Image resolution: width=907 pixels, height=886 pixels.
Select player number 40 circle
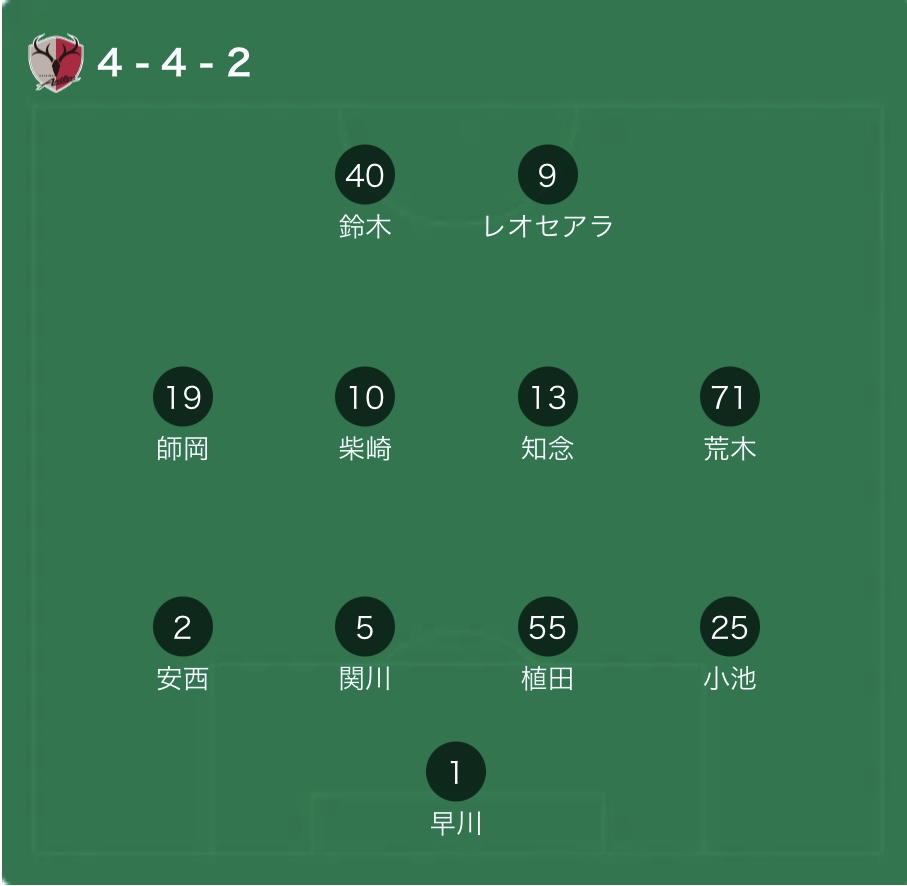click(x=365, y=174)
